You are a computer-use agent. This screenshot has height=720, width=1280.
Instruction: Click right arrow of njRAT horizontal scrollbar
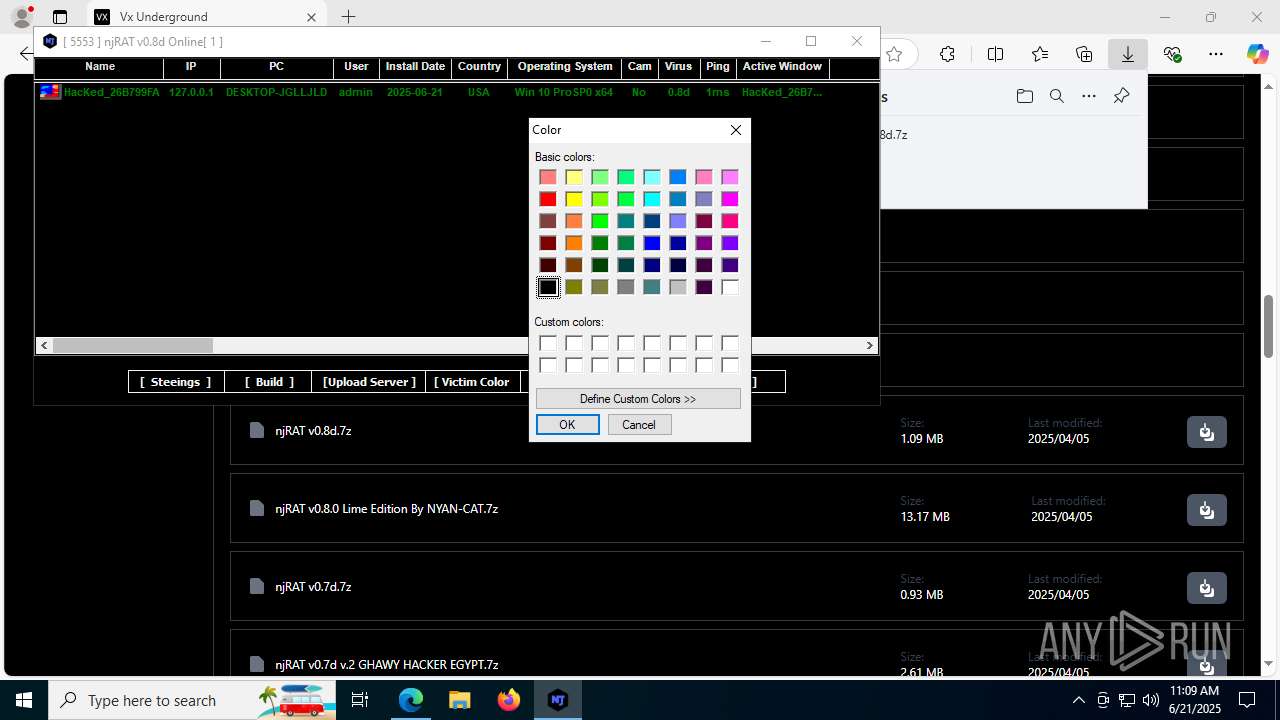(870, 345)
